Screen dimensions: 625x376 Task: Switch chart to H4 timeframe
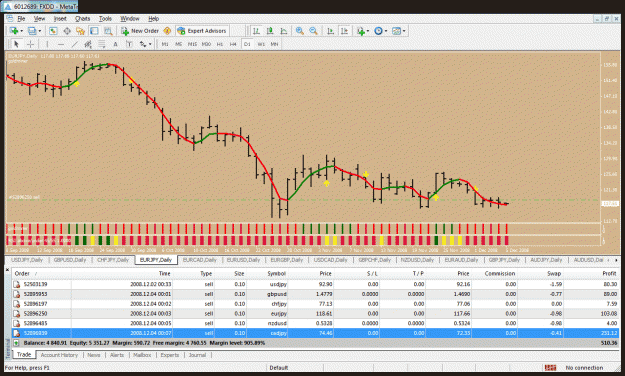coord(233,44)
